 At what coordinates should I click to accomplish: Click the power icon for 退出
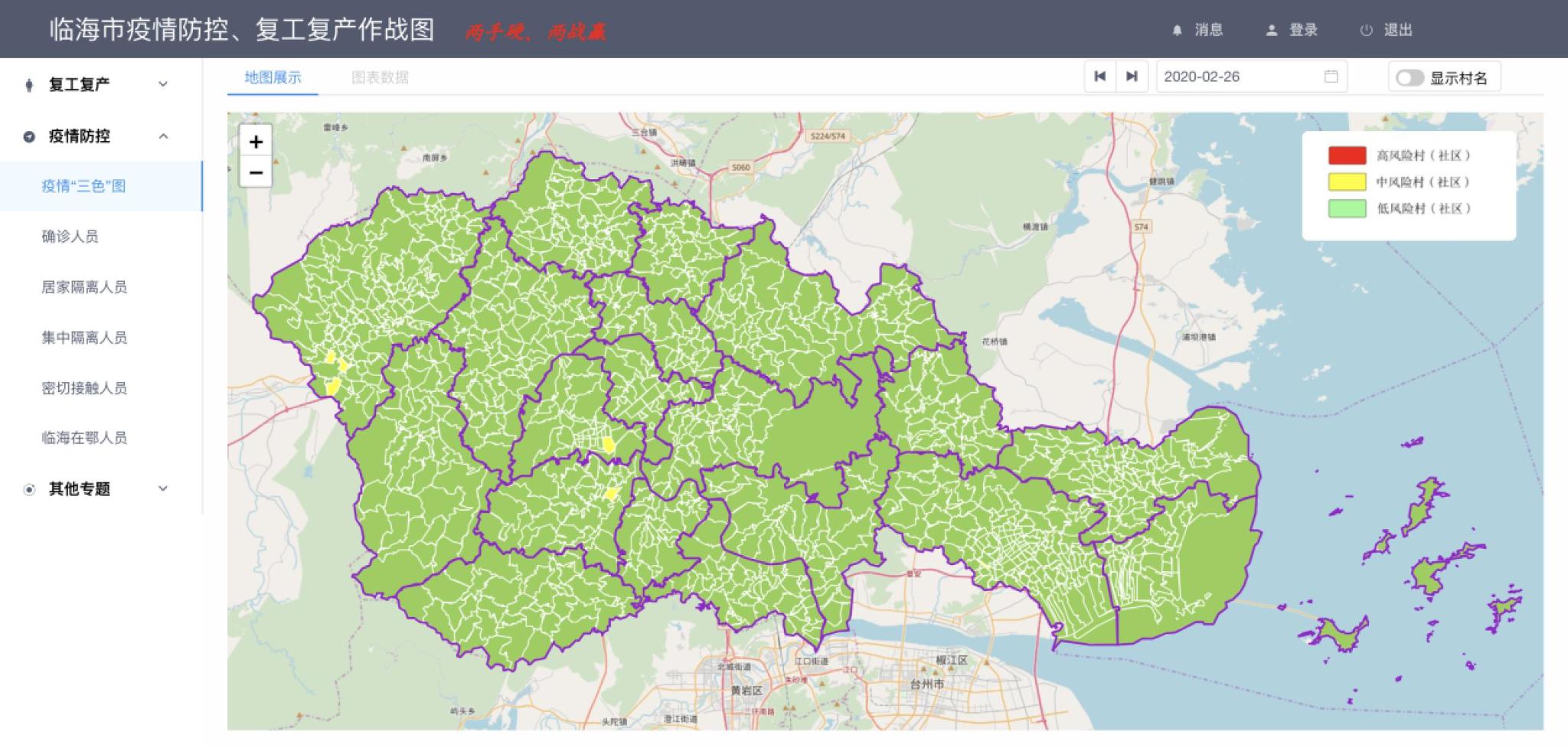(x=1366, y=31)
